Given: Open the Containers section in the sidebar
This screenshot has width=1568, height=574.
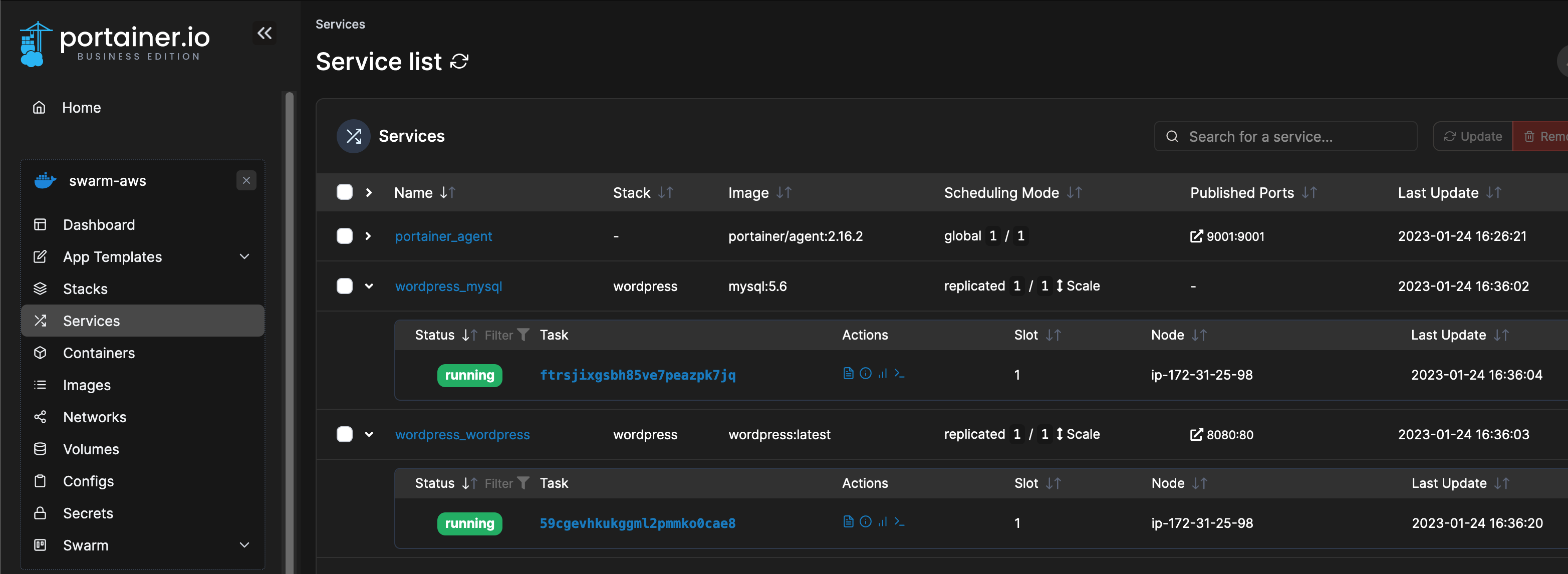Looking at the screenshot, I should pos(99,353).
